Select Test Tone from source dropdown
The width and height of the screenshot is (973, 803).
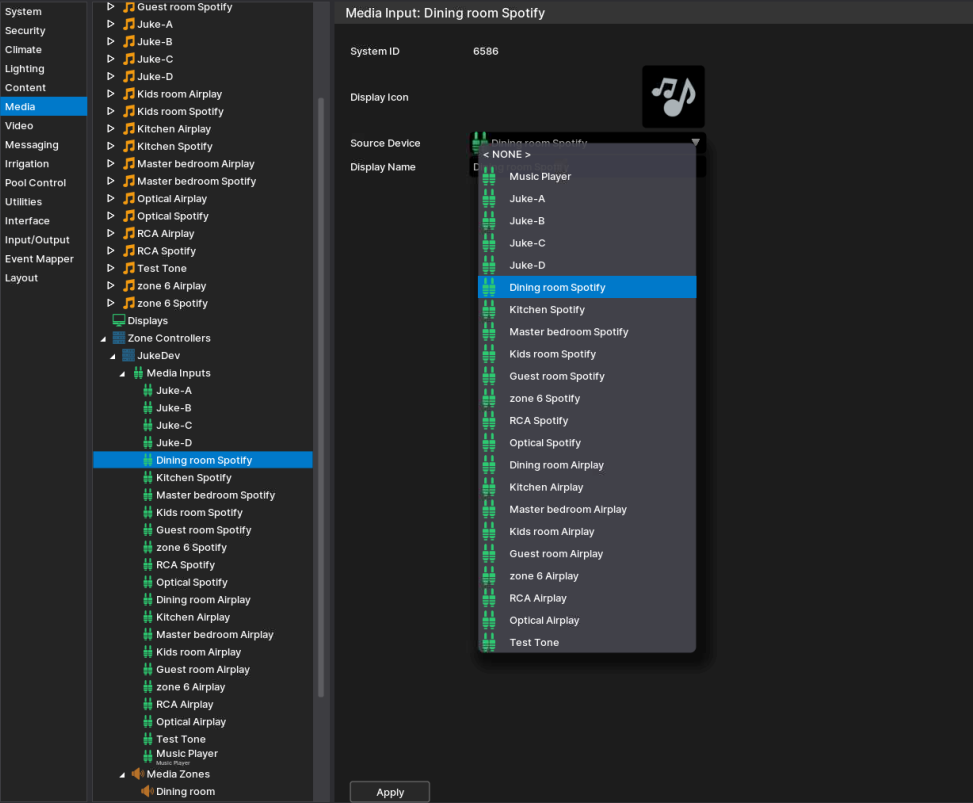tap(587, 642)
